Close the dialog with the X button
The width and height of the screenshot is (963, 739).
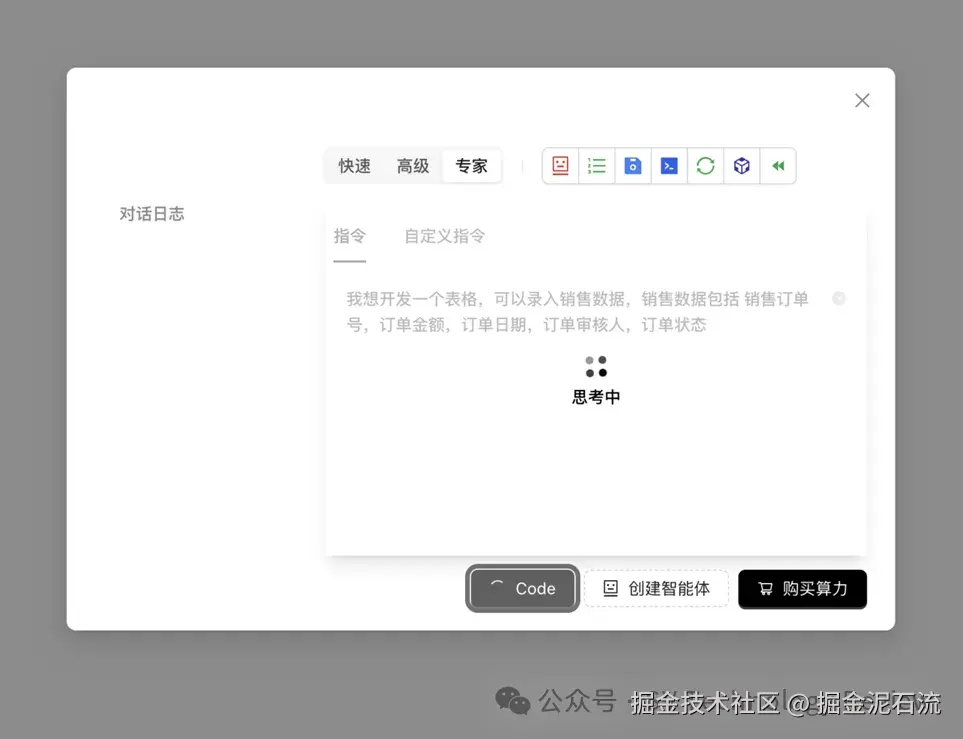click(x=862, y=100)
